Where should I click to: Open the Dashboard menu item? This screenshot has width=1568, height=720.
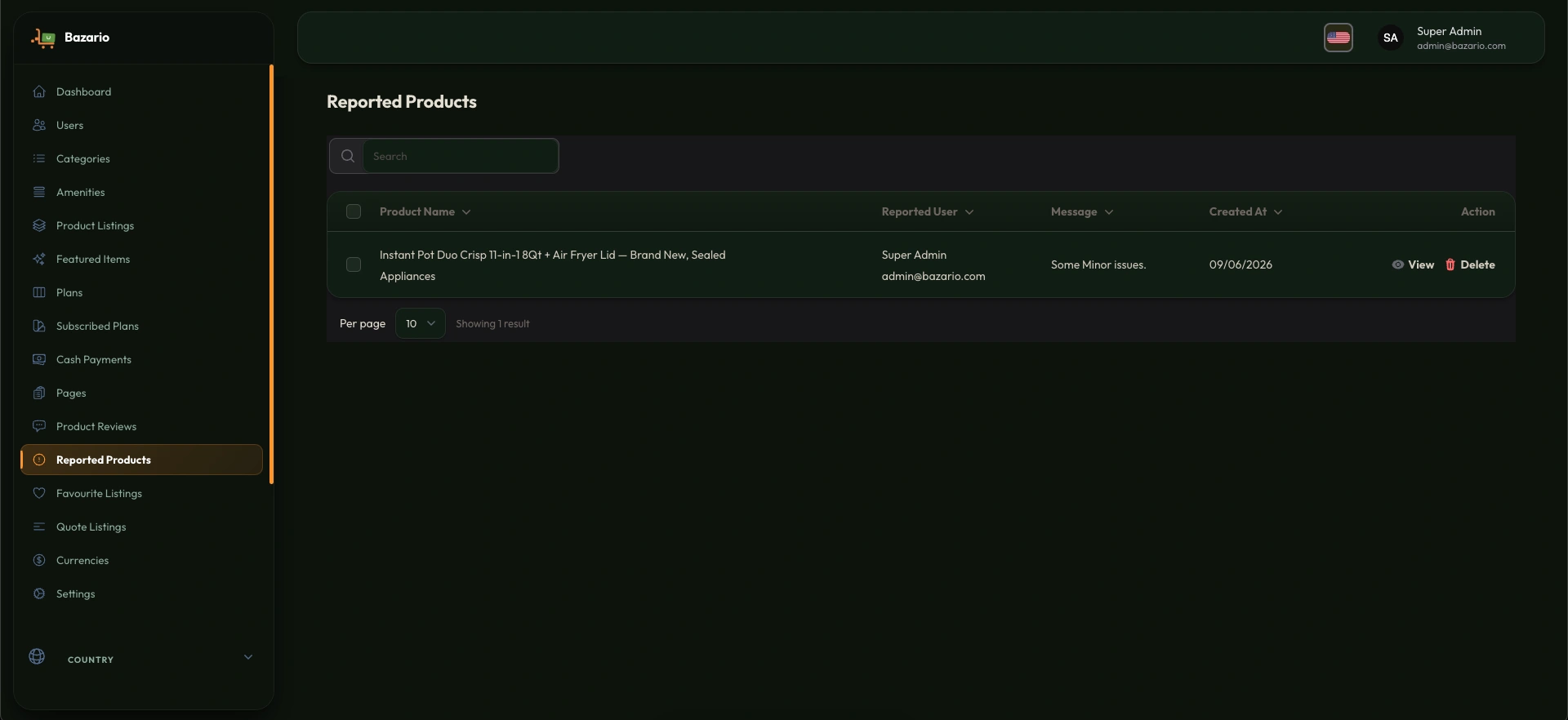click(142, 91)
